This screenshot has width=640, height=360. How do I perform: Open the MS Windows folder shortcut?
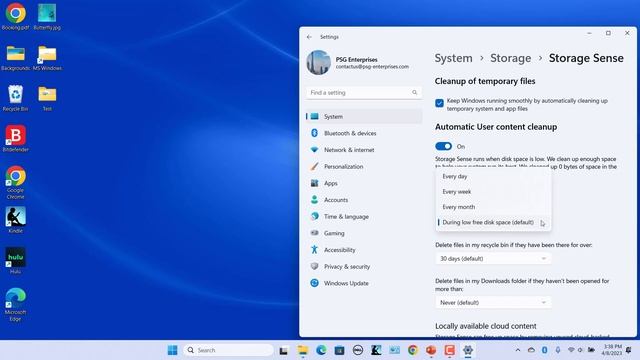47,58
